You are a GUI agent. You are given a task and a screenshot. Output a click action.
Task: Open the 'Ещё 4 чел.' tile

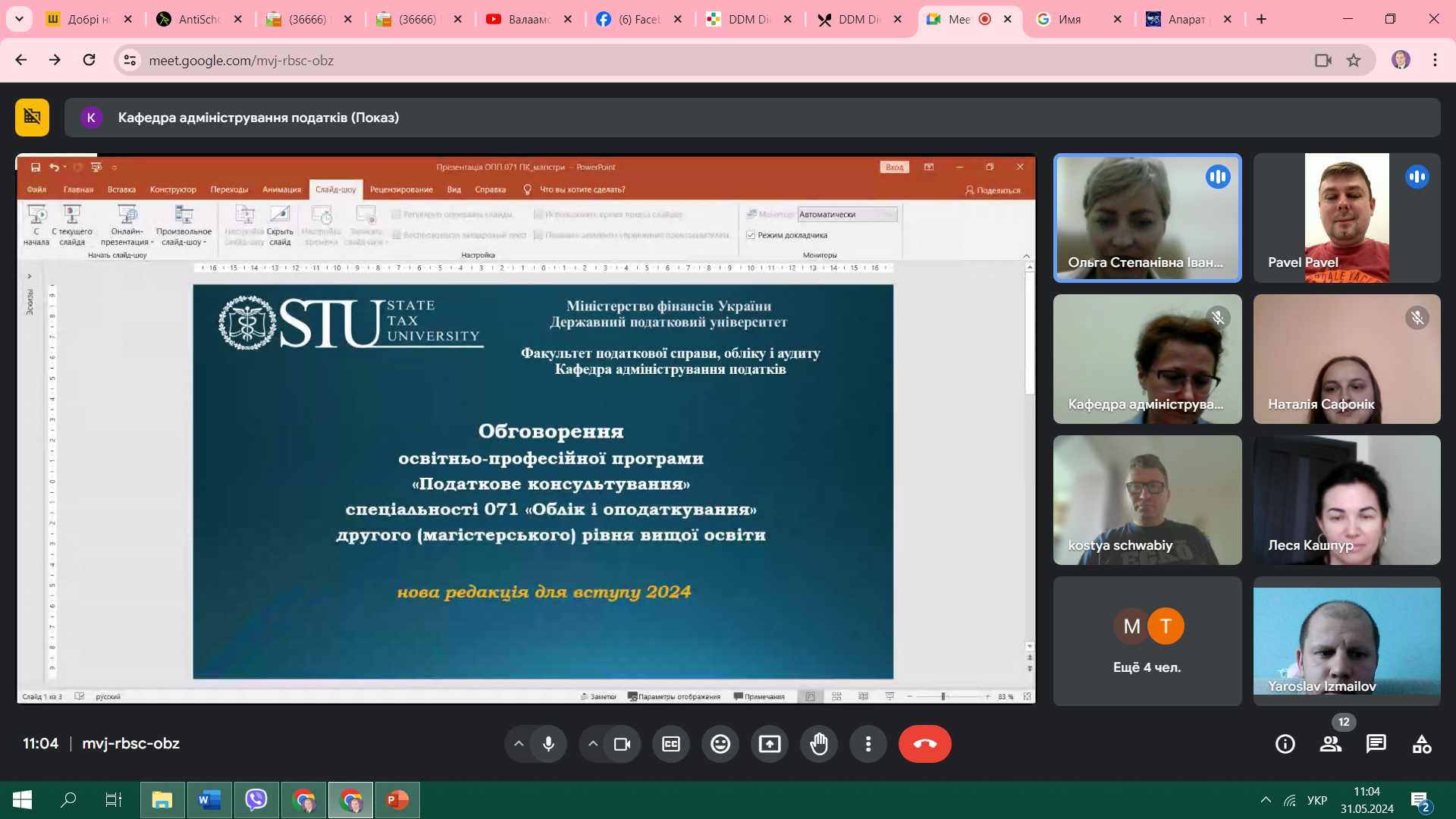click(1147, 641)
